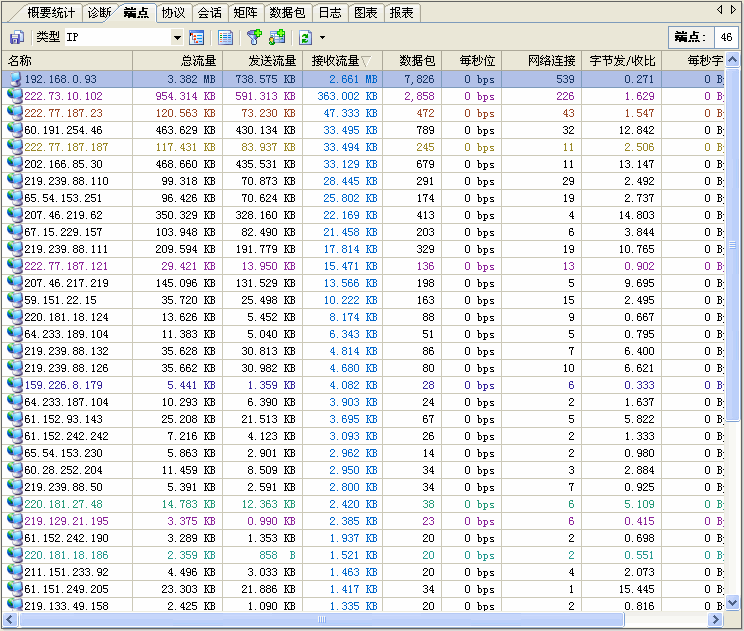Screen dimensions: 744x631
Task: Expand the refresh interval dropdown arrow
Action: [x=322, y=38]
